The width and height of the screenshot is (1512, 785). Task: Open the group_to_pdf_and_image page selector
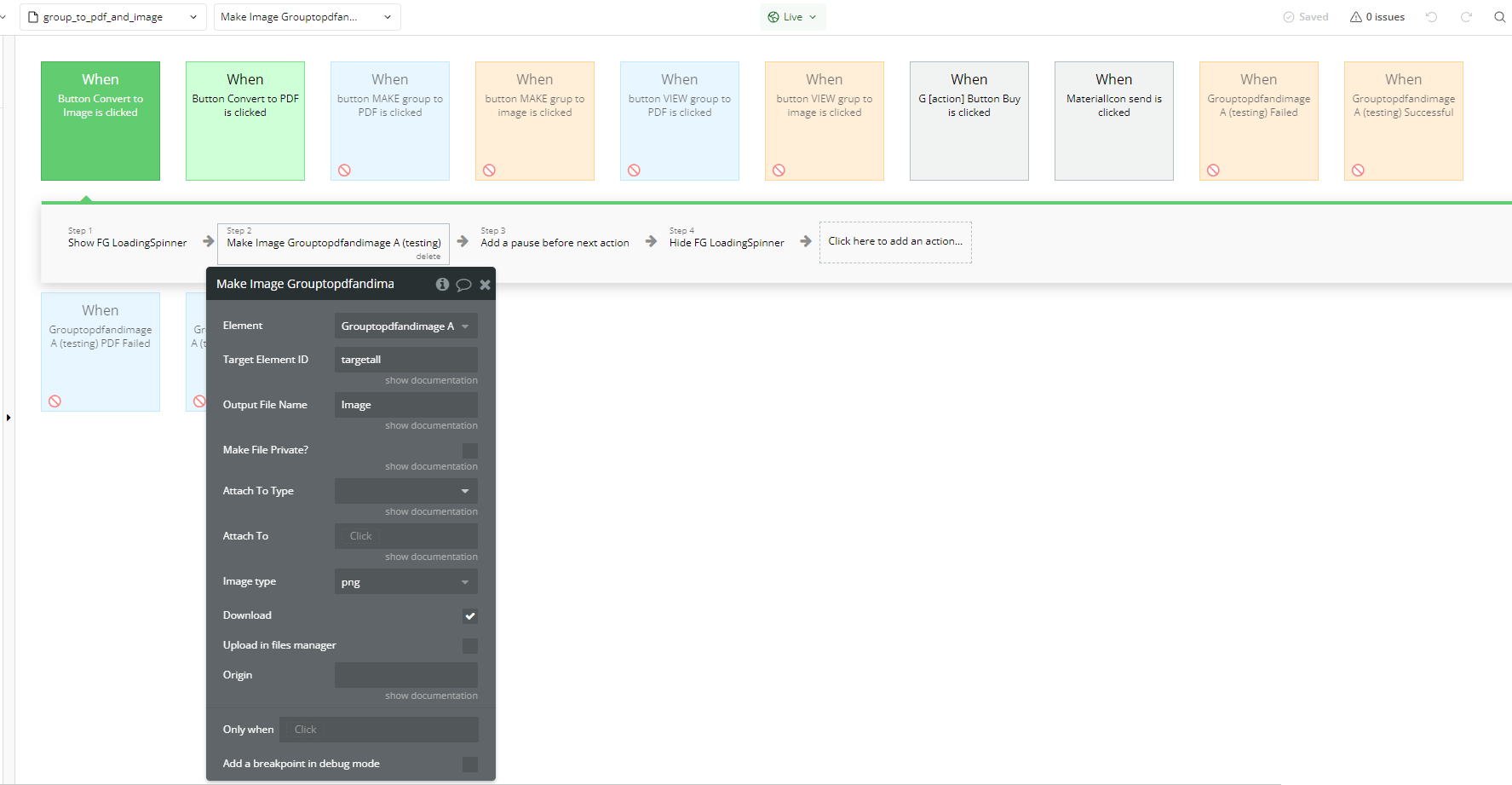(112, 16)
